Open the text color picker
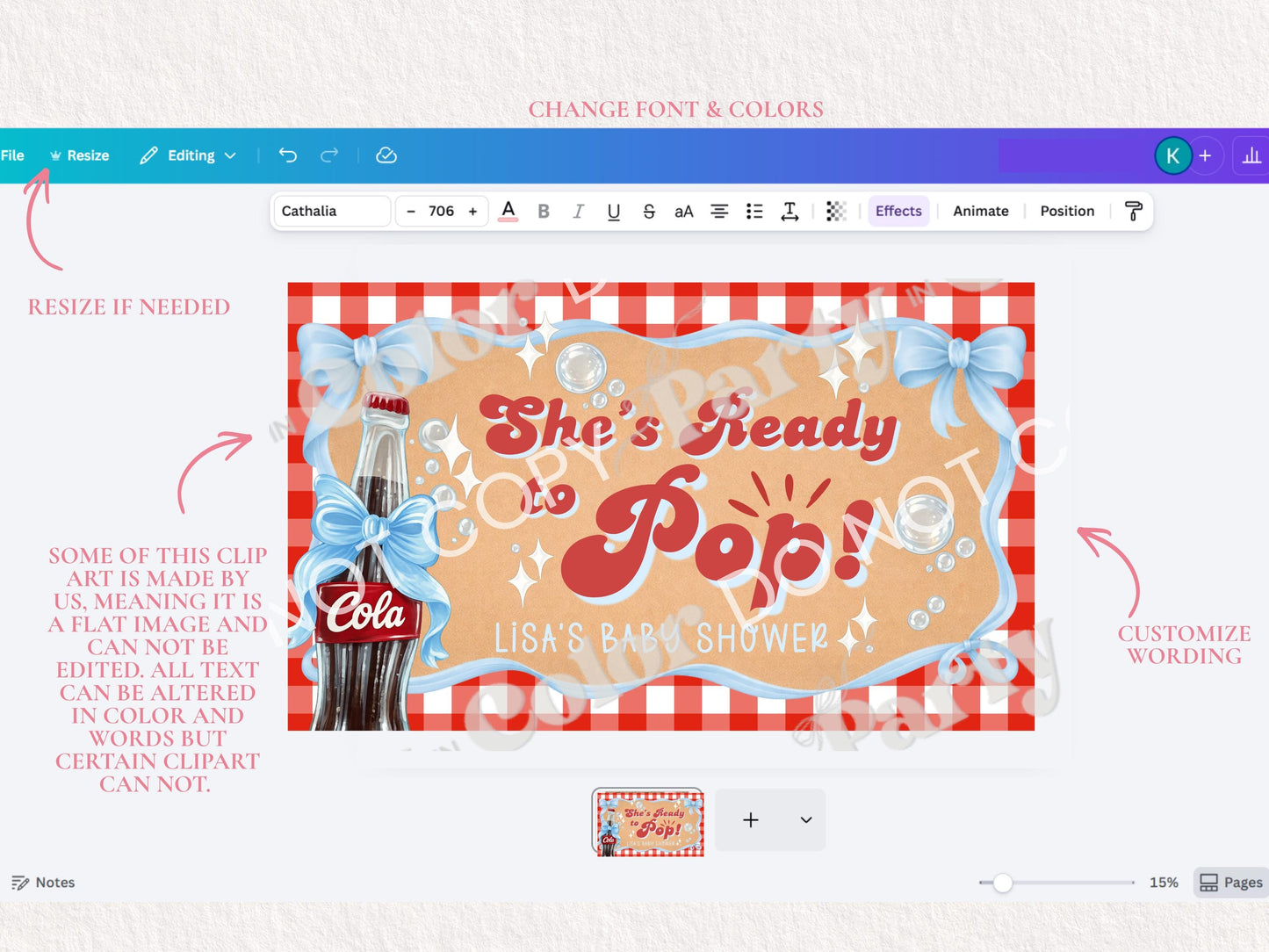Viewport: 1269px width, 952px height. coord(508,211)
